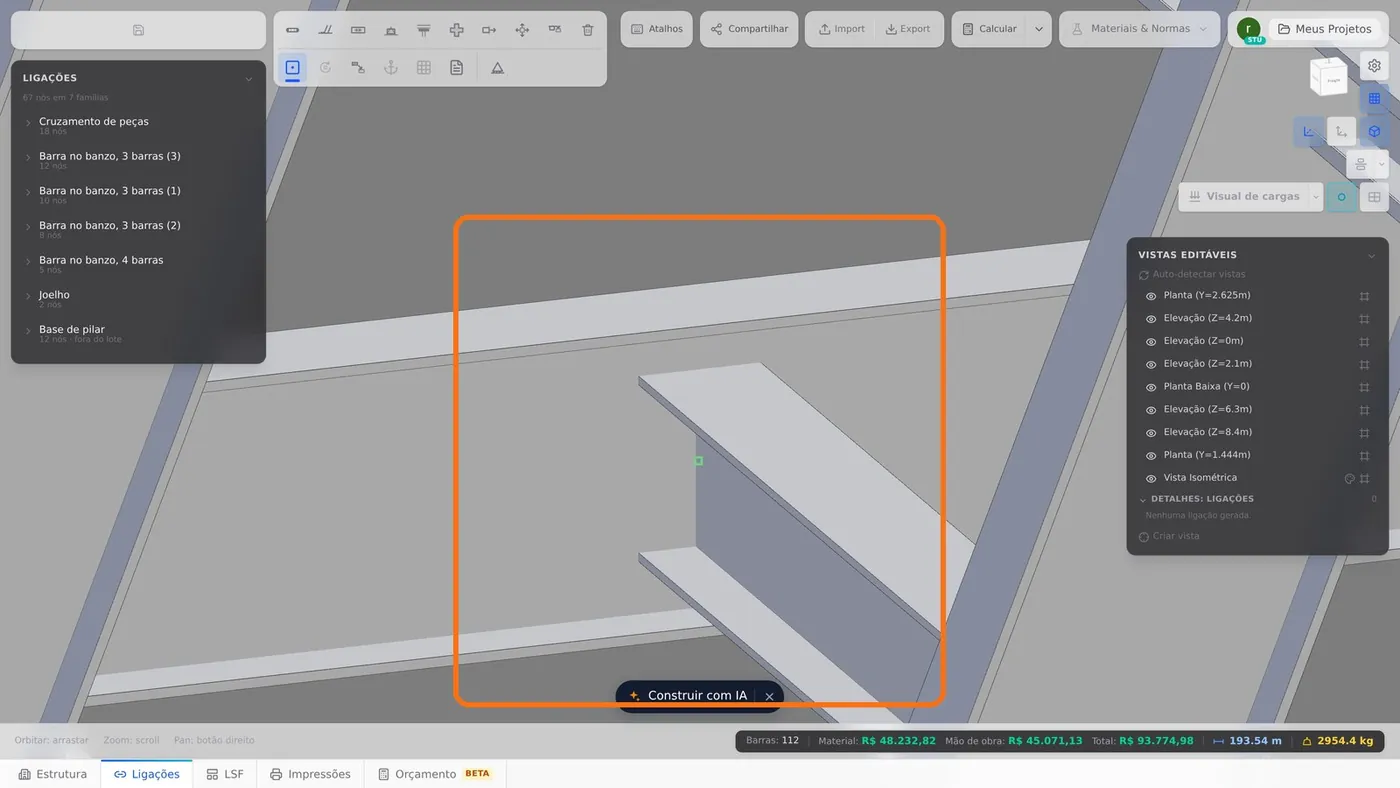
Task: Switch to the Estrutura tab
Action: coord(53,774)
